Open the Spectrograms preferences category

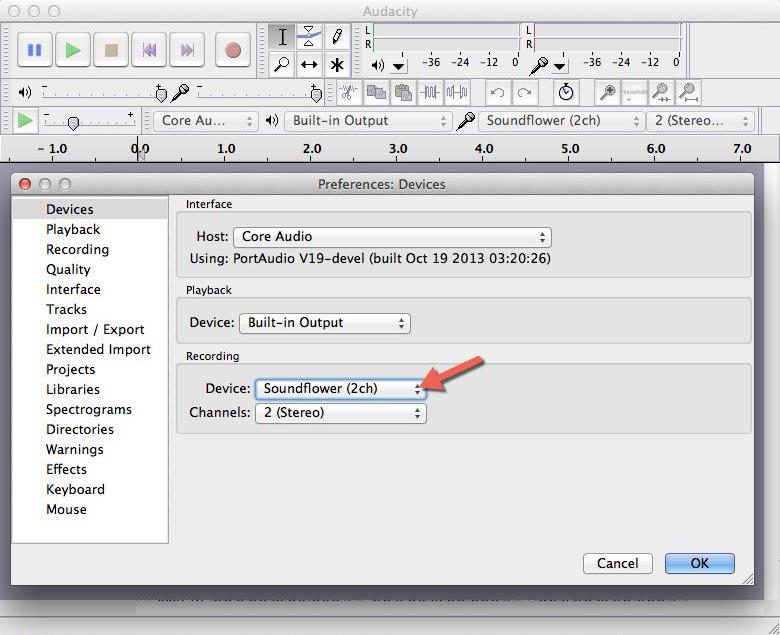(x=89, y=409)
